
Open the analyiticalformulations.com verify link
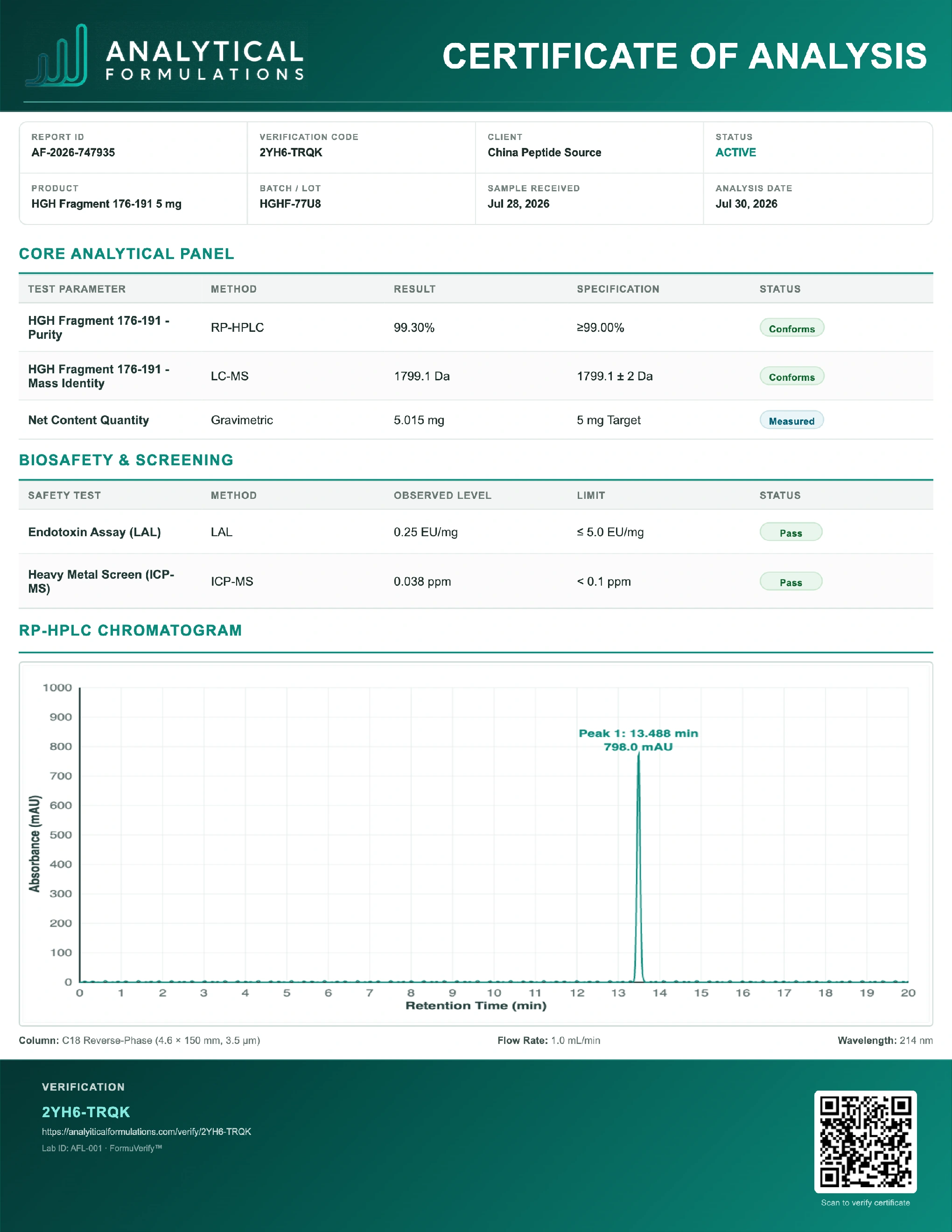point(147,1132)
